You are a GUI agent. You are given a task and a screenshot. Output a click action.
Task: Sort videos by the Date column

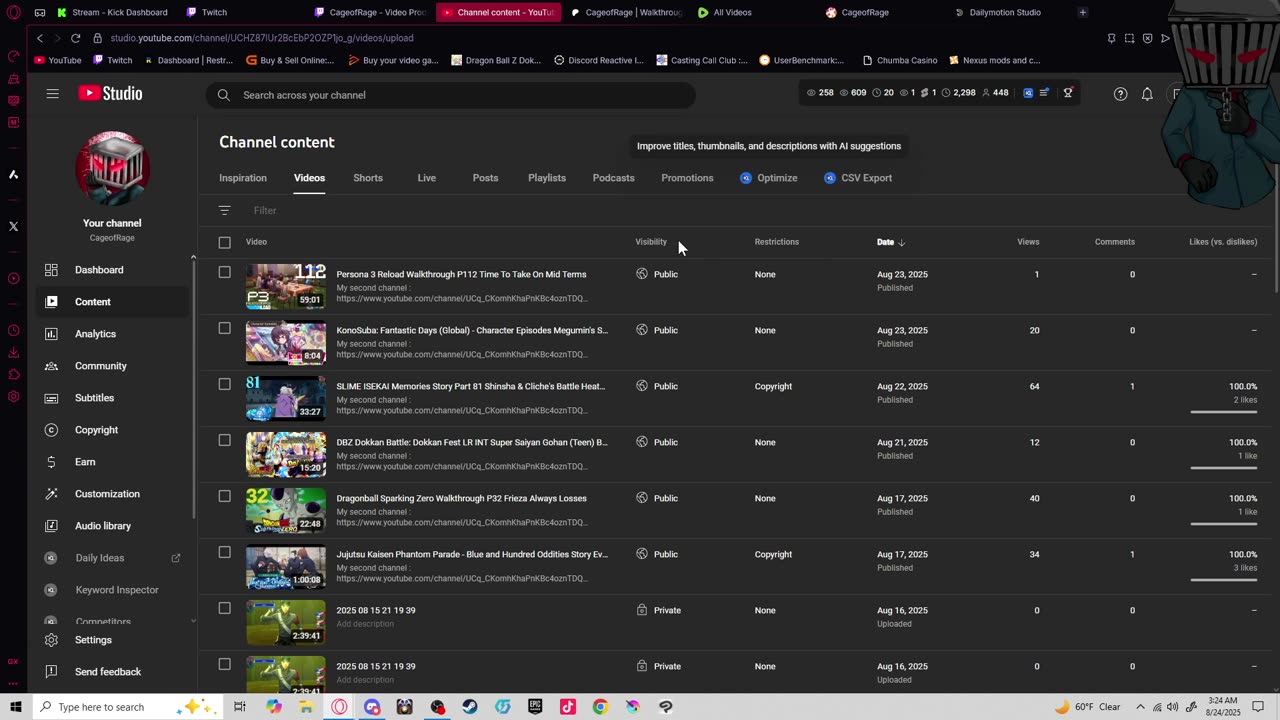click(890, 242)
